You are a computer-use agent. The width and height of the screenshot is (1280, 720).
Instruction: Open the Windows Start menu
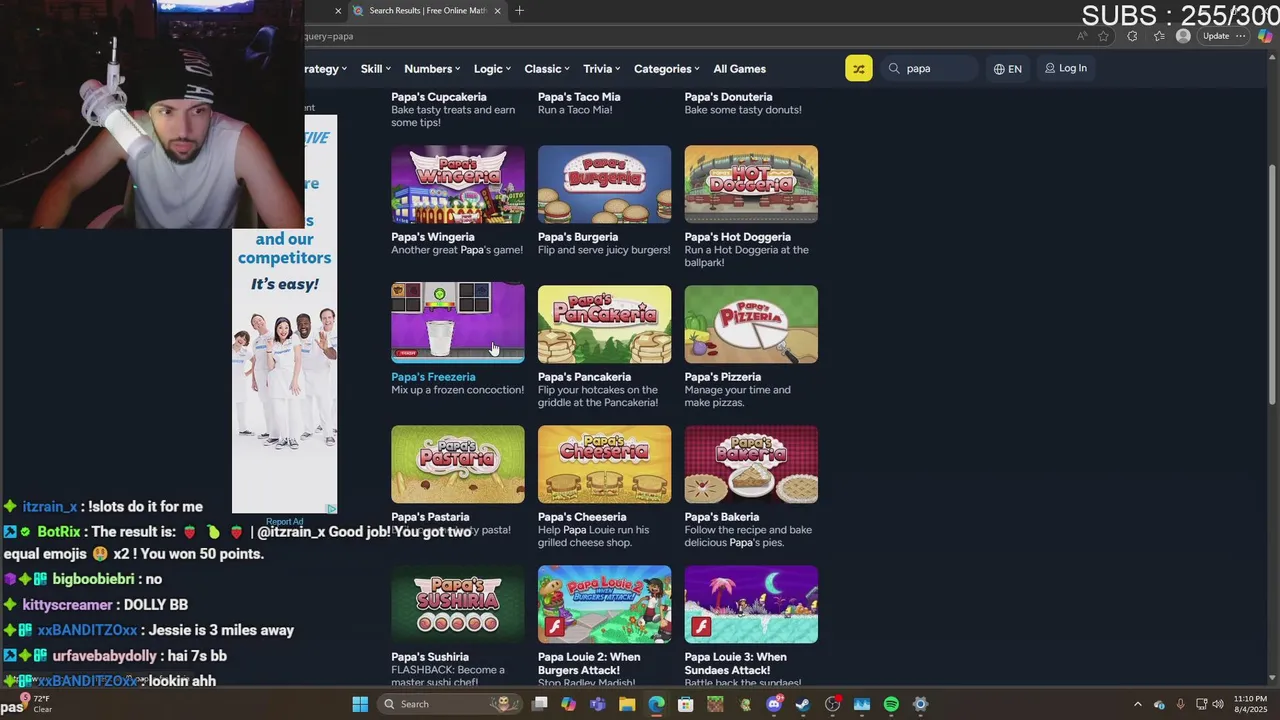pyautogui.click(x=360, y=704)
